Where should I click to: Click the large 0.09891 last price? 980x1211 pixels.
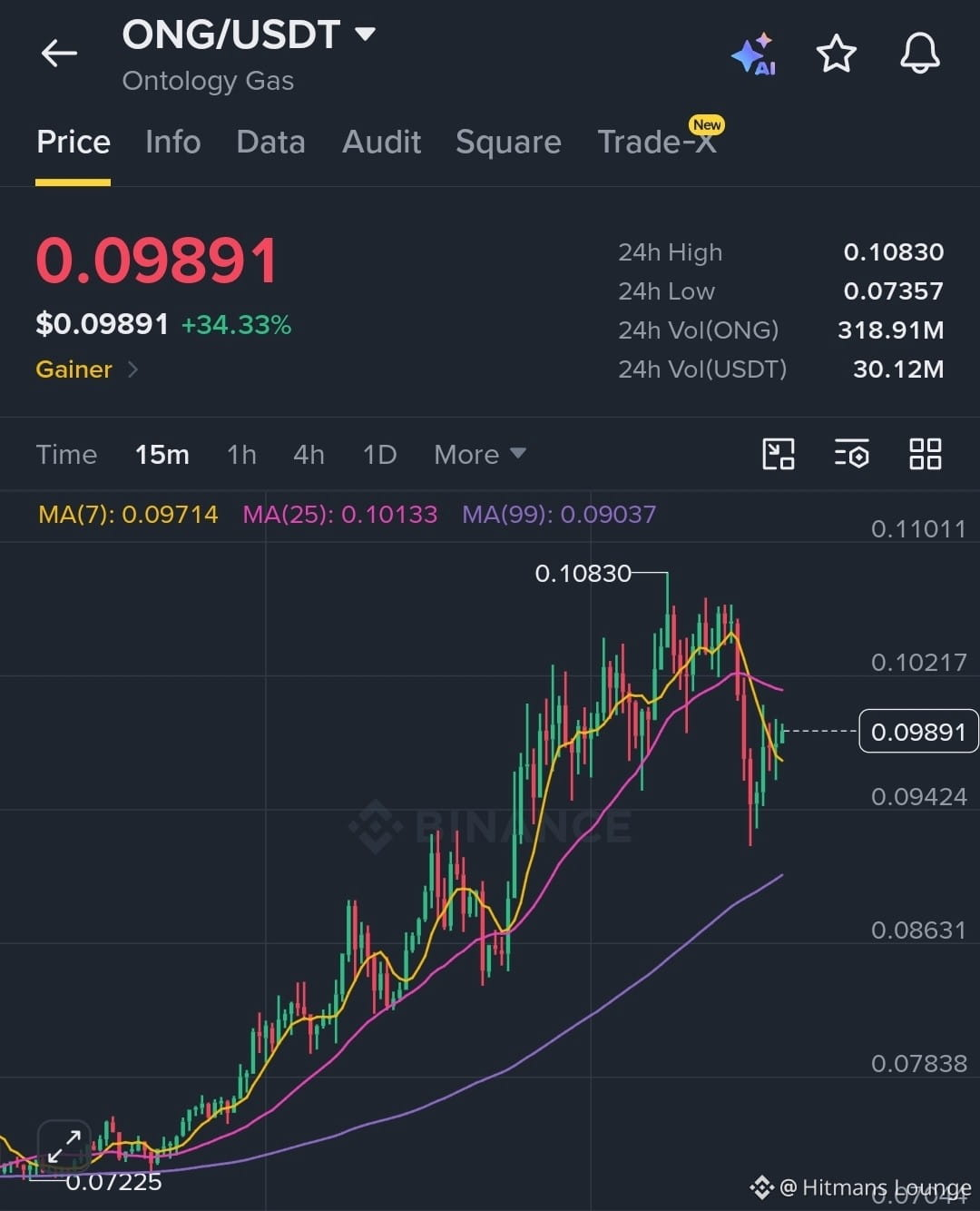tap(157, 261)
